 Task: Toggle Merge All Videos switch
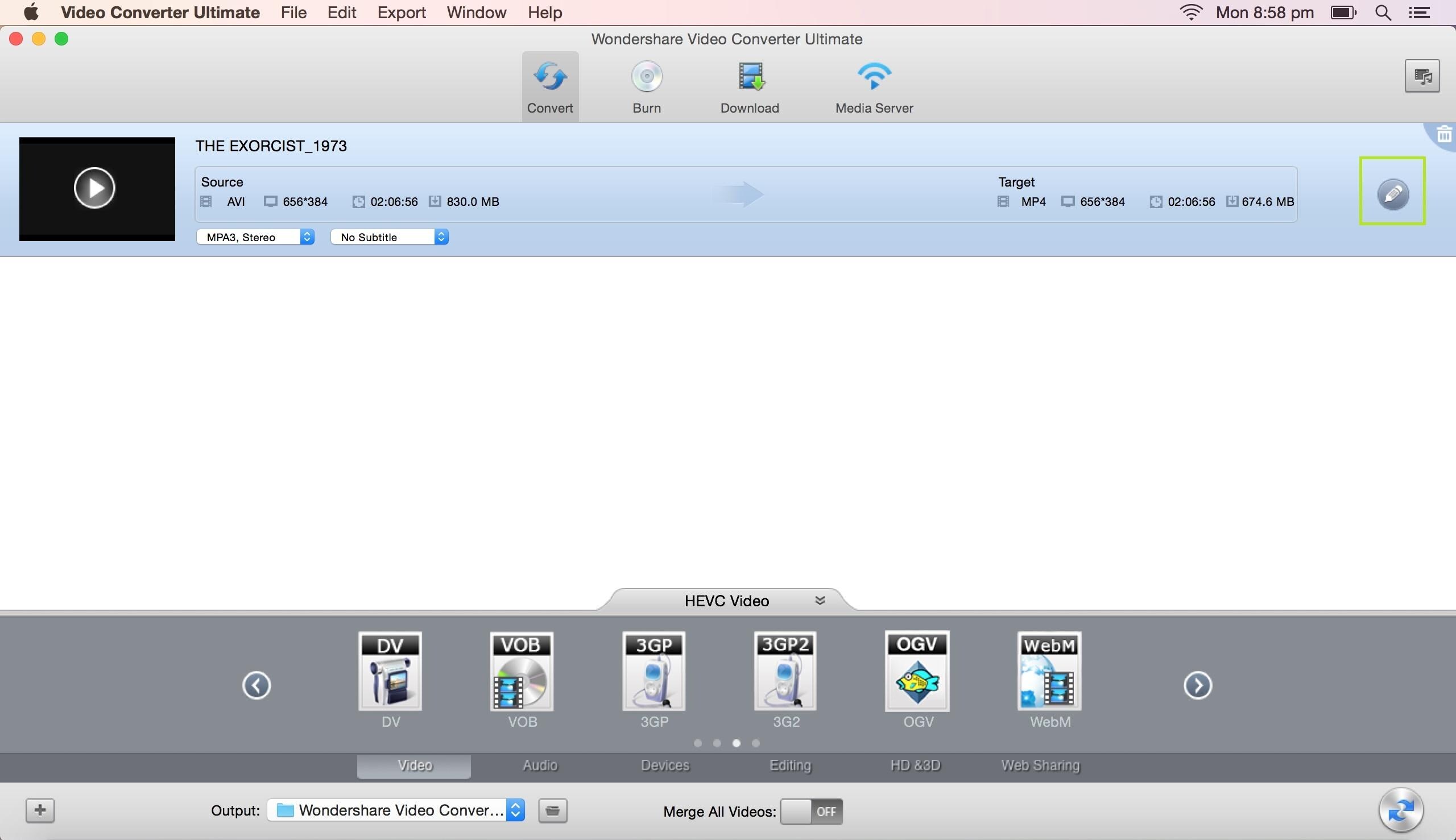811,811
